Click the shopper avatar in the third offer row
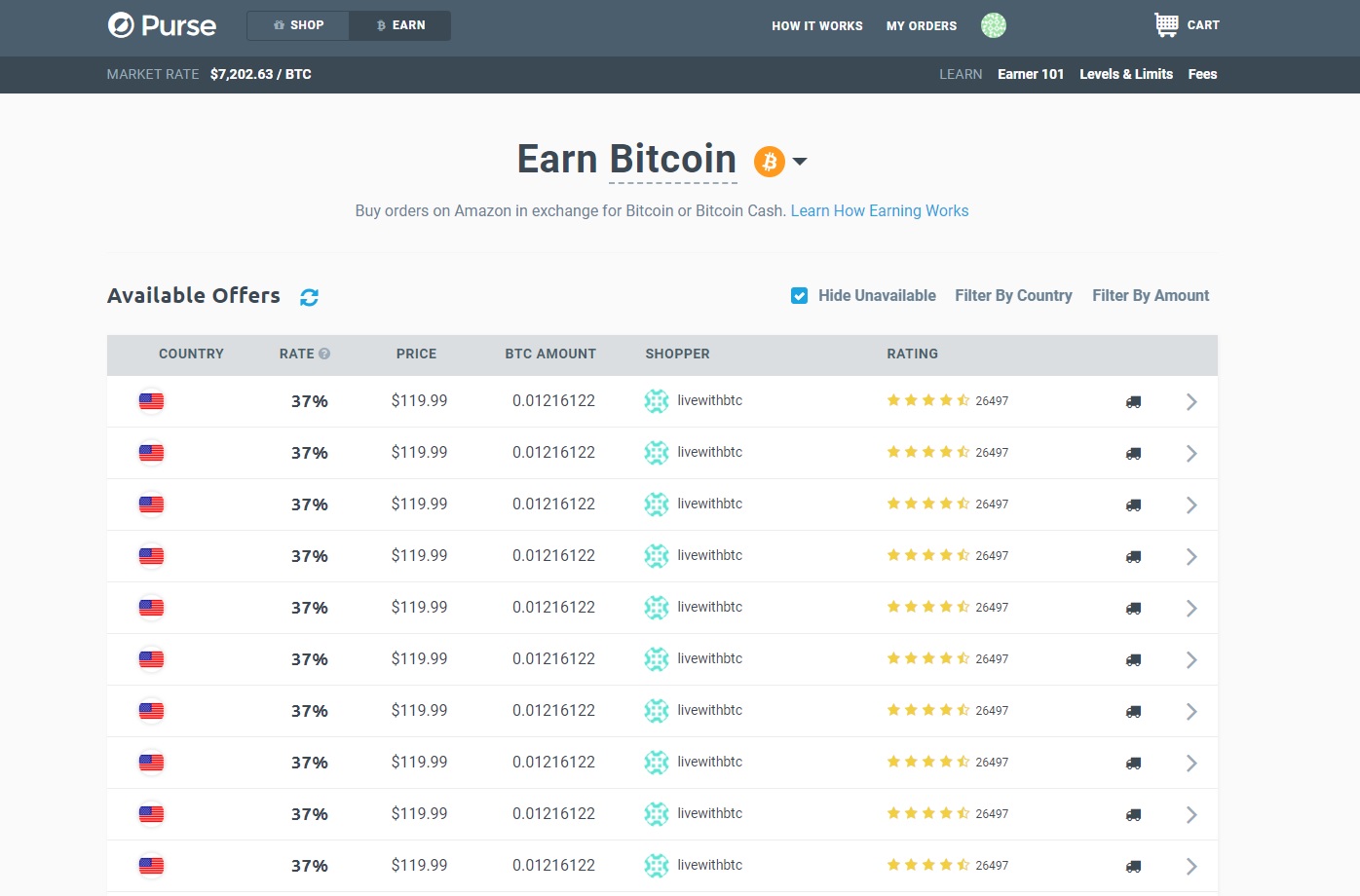 pos(657,504)
